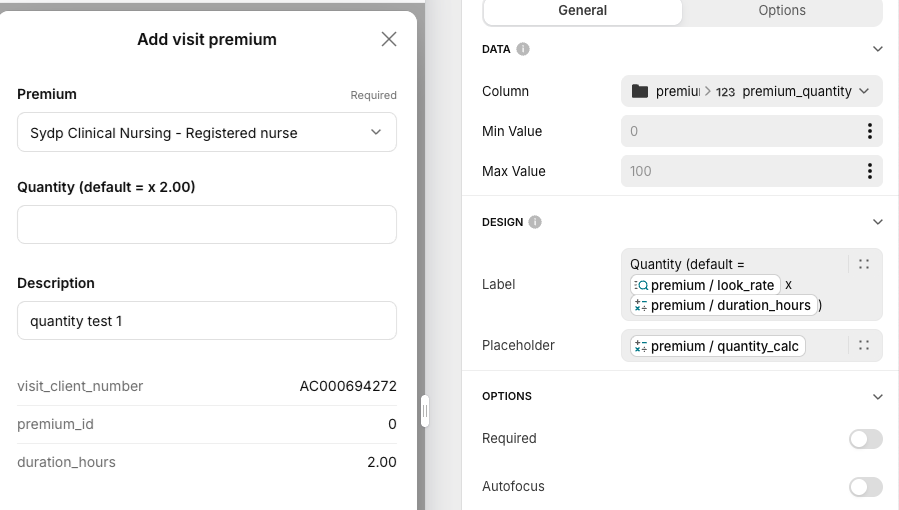Click the Label field drag handle icon
This screenshot has height=510, width=899.
[x=864, y=264]
